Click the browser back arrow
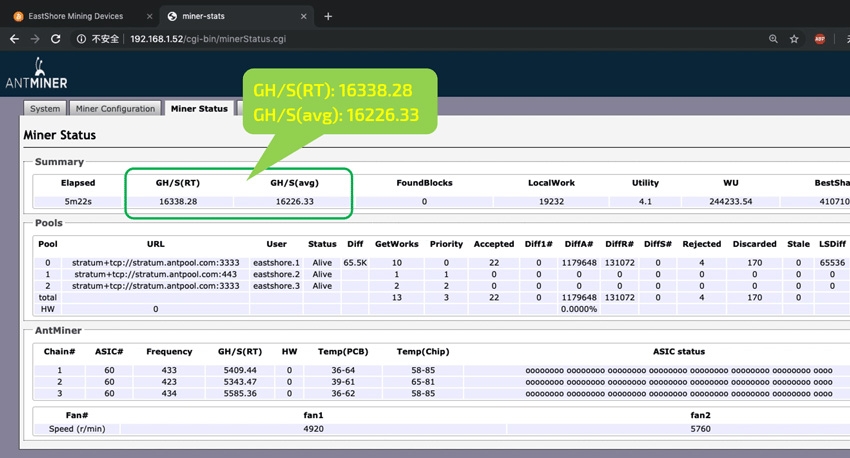 click(15, 39)
